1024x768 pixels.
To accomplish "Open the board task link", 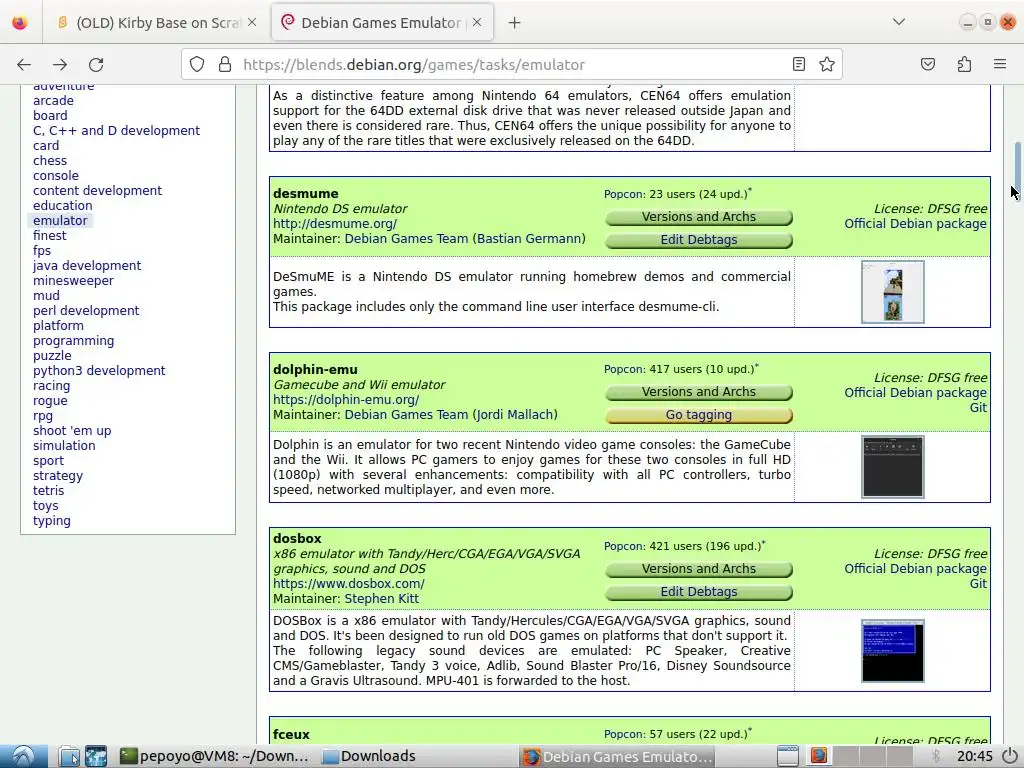I will pos(50,116).
